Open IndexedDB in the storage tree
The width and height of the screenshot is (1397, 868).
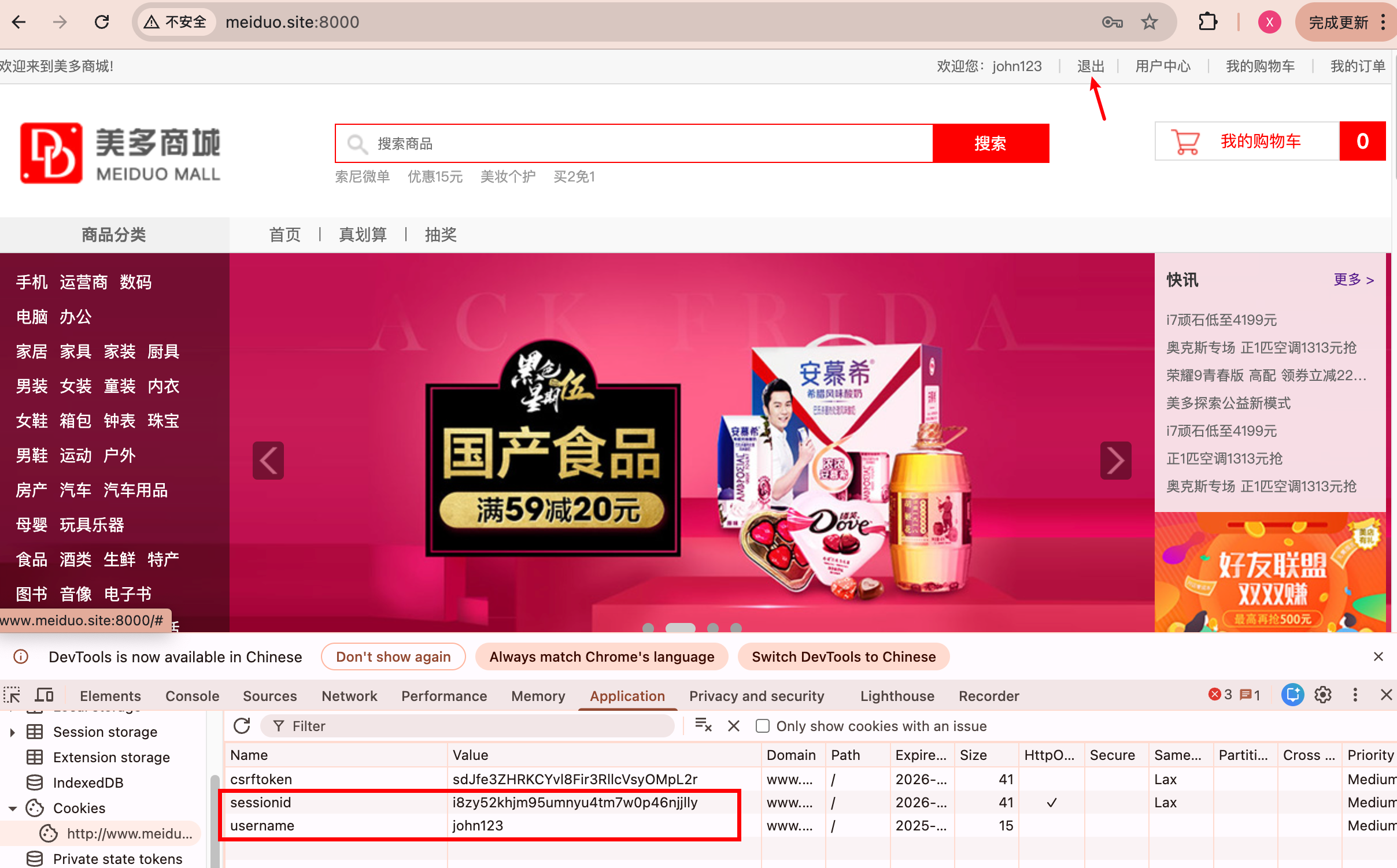[x=88, y=782]
